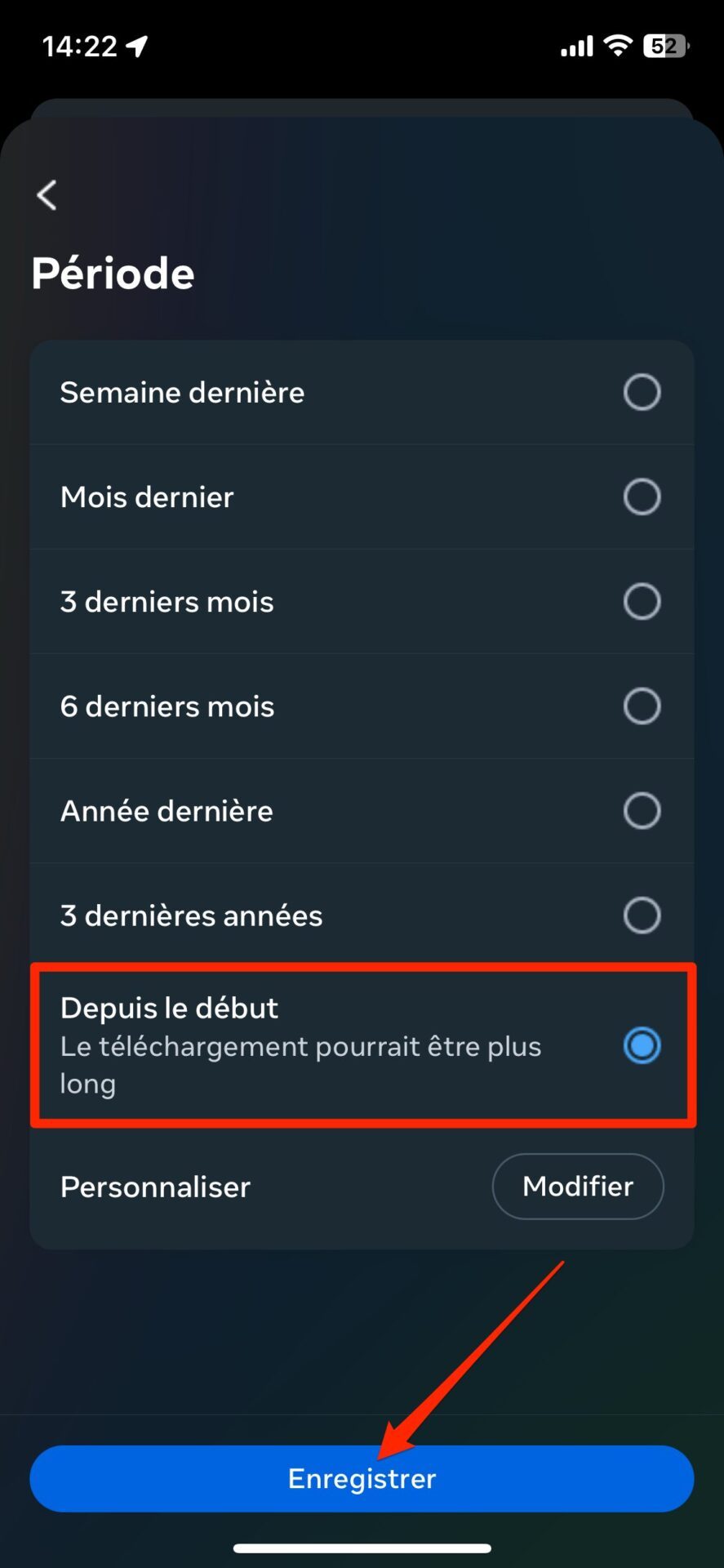Tap the cellular signal bars icon

(x=576, y=47)
